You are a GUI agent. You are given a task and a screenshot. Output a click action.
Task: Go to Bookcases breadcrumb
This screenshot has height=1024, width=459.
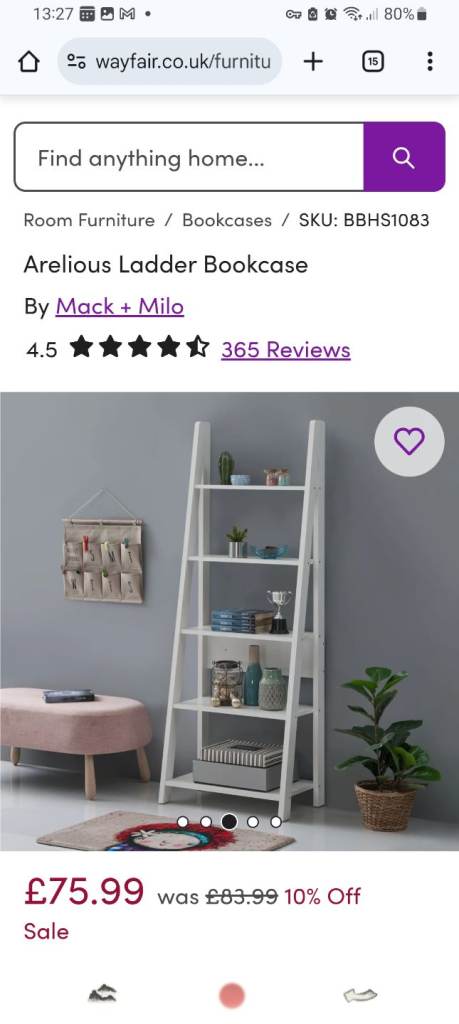(227, 220)
